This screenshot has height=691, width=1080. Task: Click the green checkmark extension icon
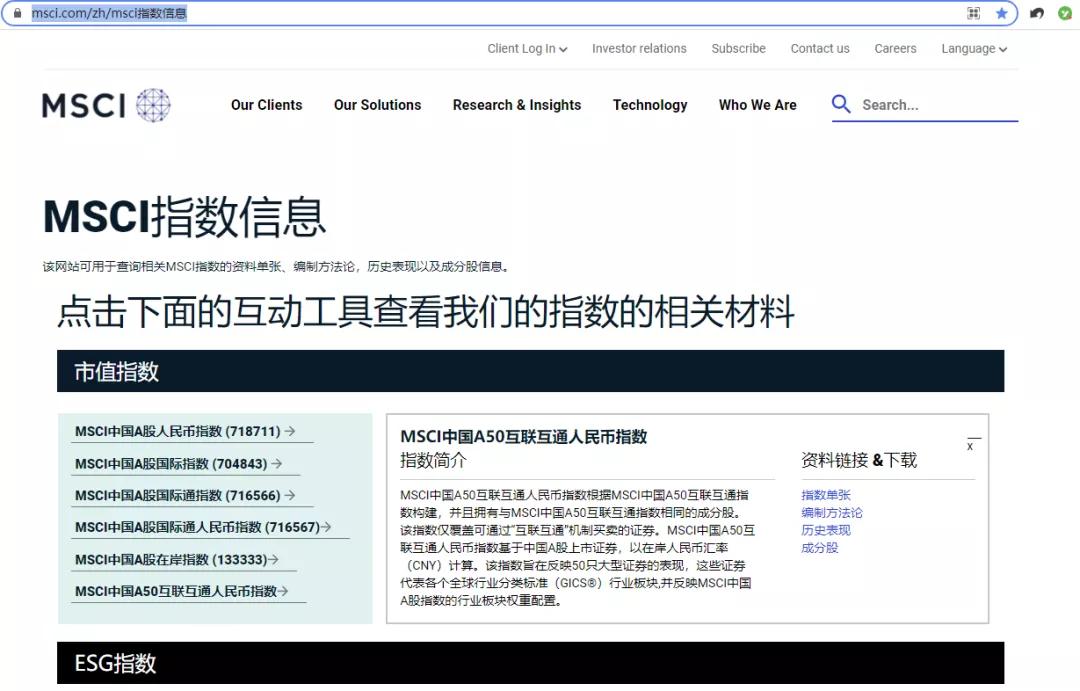pyautogui.click(x=1063, y=13)
